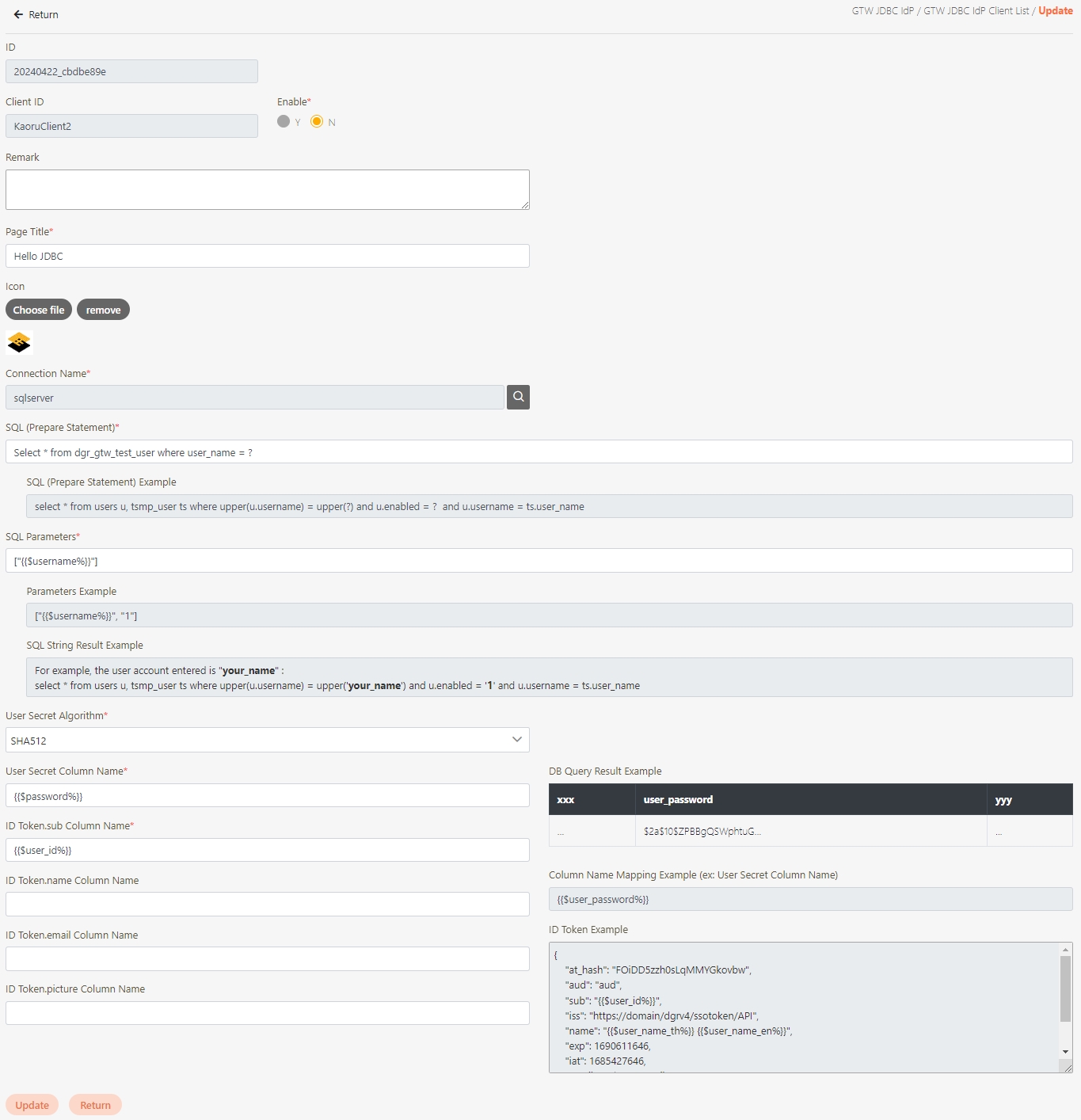Click the chevron arrow on the SHA512 dropdown
Viewport: 1081px width, 1120px height.
point(516,740)
